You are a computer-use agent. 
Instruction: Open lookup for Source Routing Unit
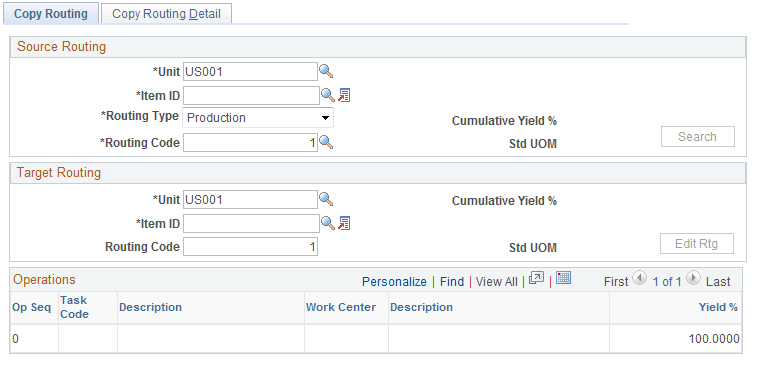tap(326, 71)
